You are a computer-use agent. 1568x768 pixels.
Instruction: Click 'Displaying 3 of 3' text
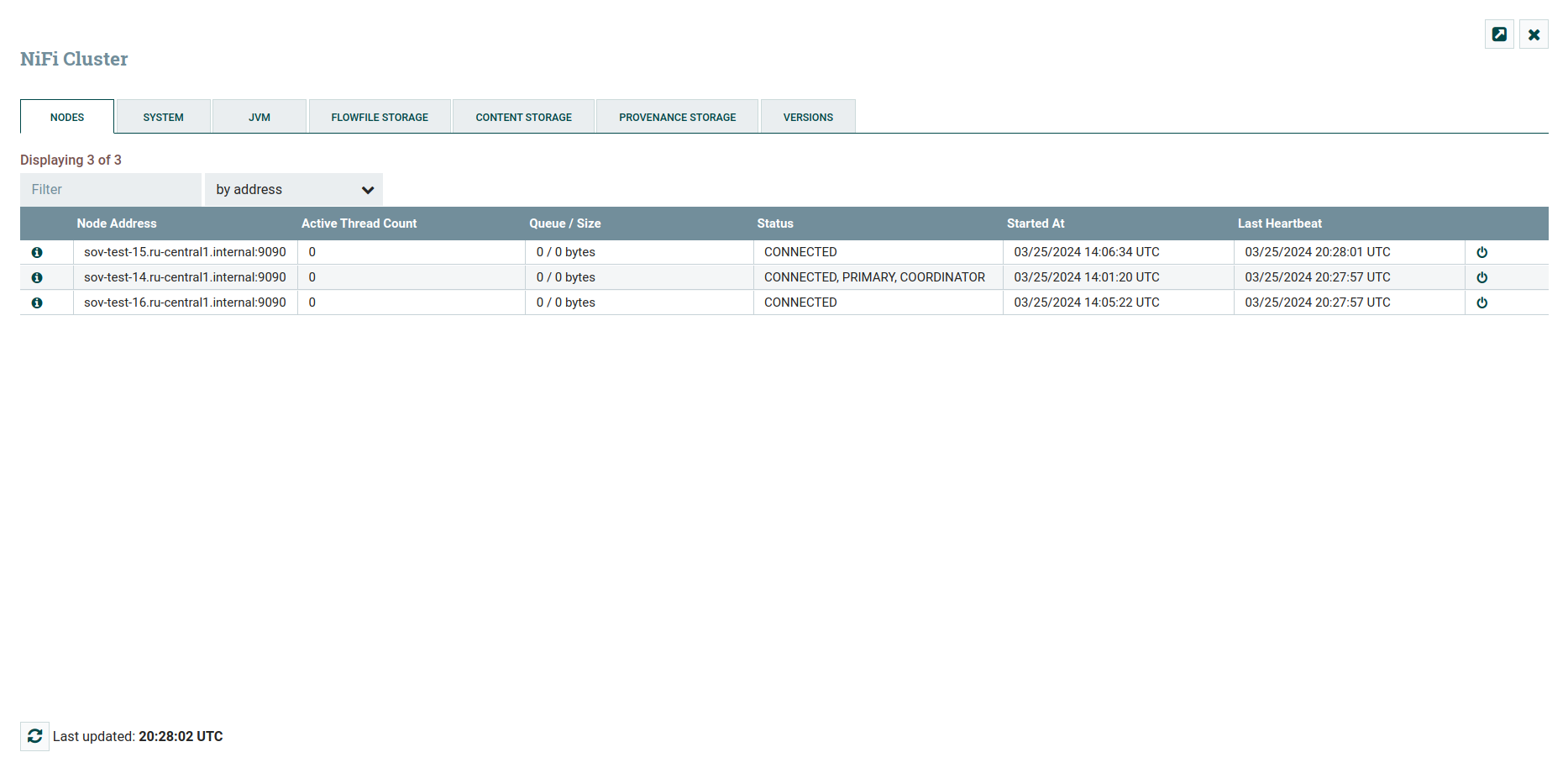[x=71, y=160]
